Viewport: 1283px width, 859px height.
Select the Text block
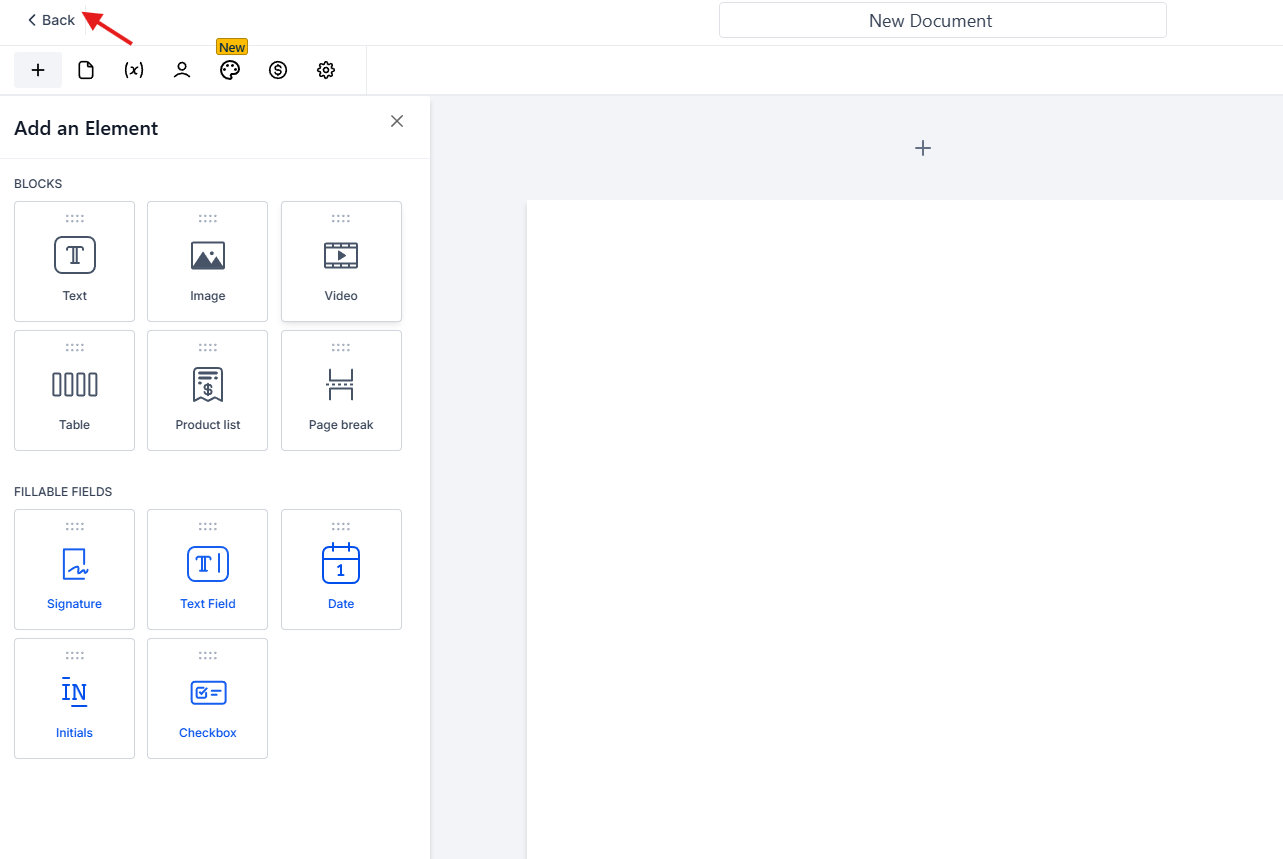pos(75,261)
